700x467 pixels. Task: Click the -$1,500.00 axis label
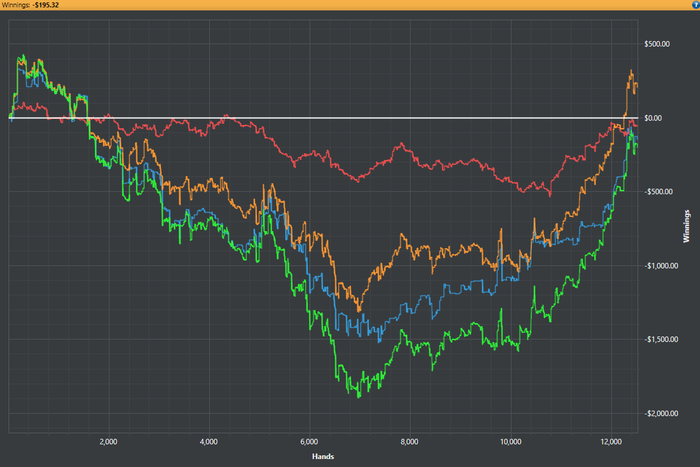661,339
